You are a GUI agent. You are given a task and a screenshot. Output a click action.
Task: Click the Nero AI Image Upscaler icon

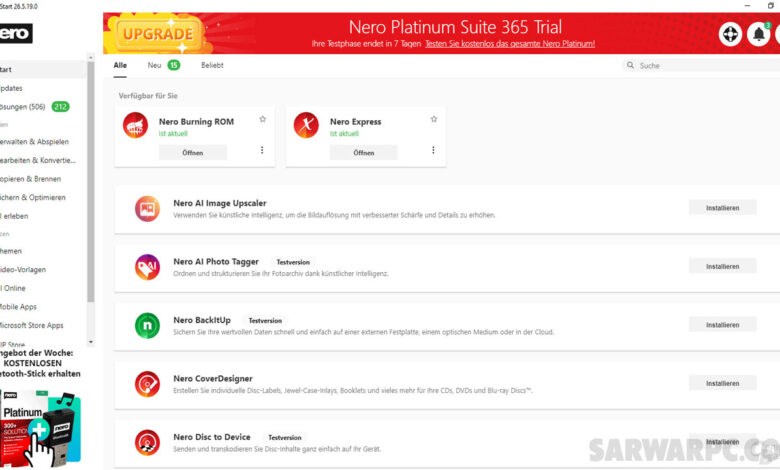[147, 208]
